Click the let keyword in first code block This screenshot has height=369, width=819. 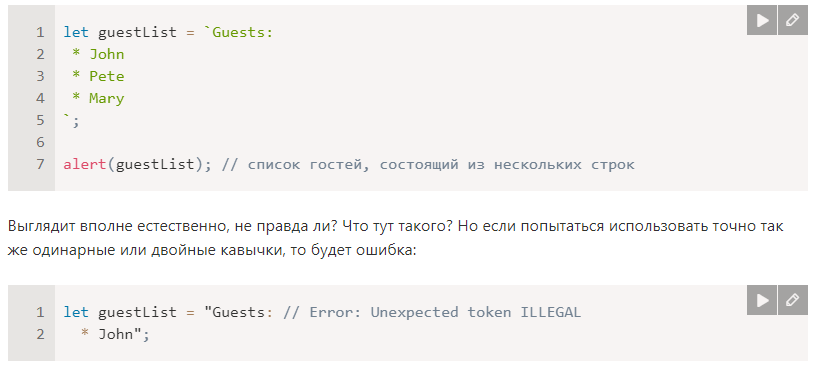(x=76, y=32)
